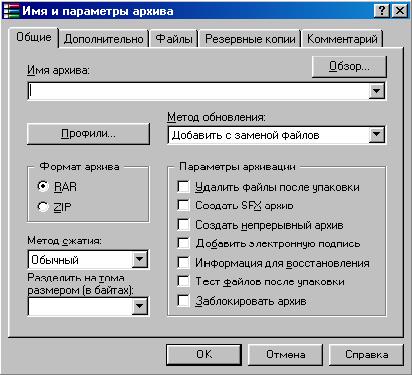Open the Профили... button

pos(88,134)
